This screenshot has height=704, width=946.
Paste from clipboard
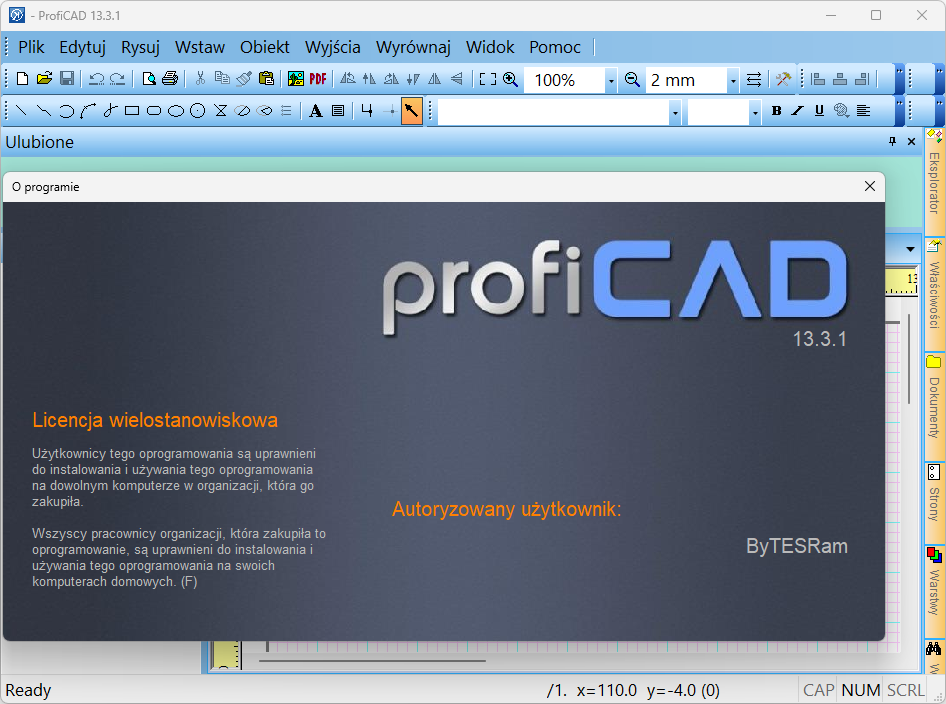click(266, 79)
